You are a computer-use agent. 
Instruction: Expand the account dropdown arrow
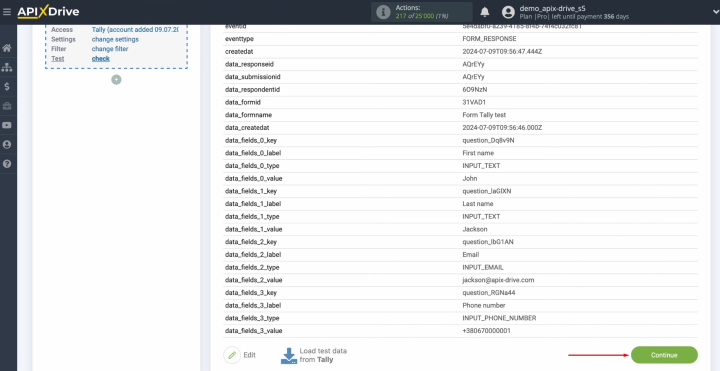tap(715, 12)
